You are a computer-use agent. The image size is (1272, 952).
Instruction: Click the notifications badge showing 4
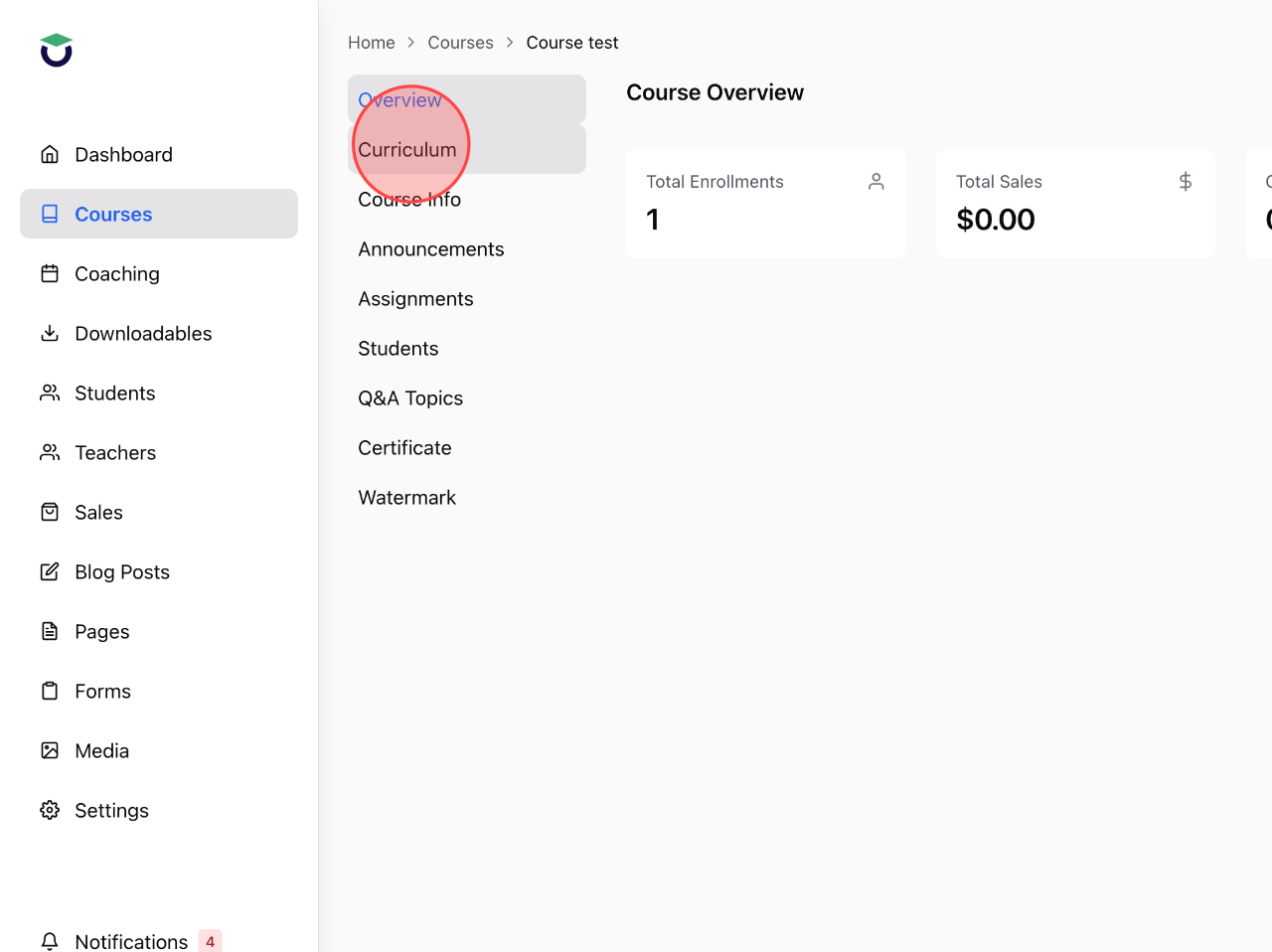tap(210, 941)
